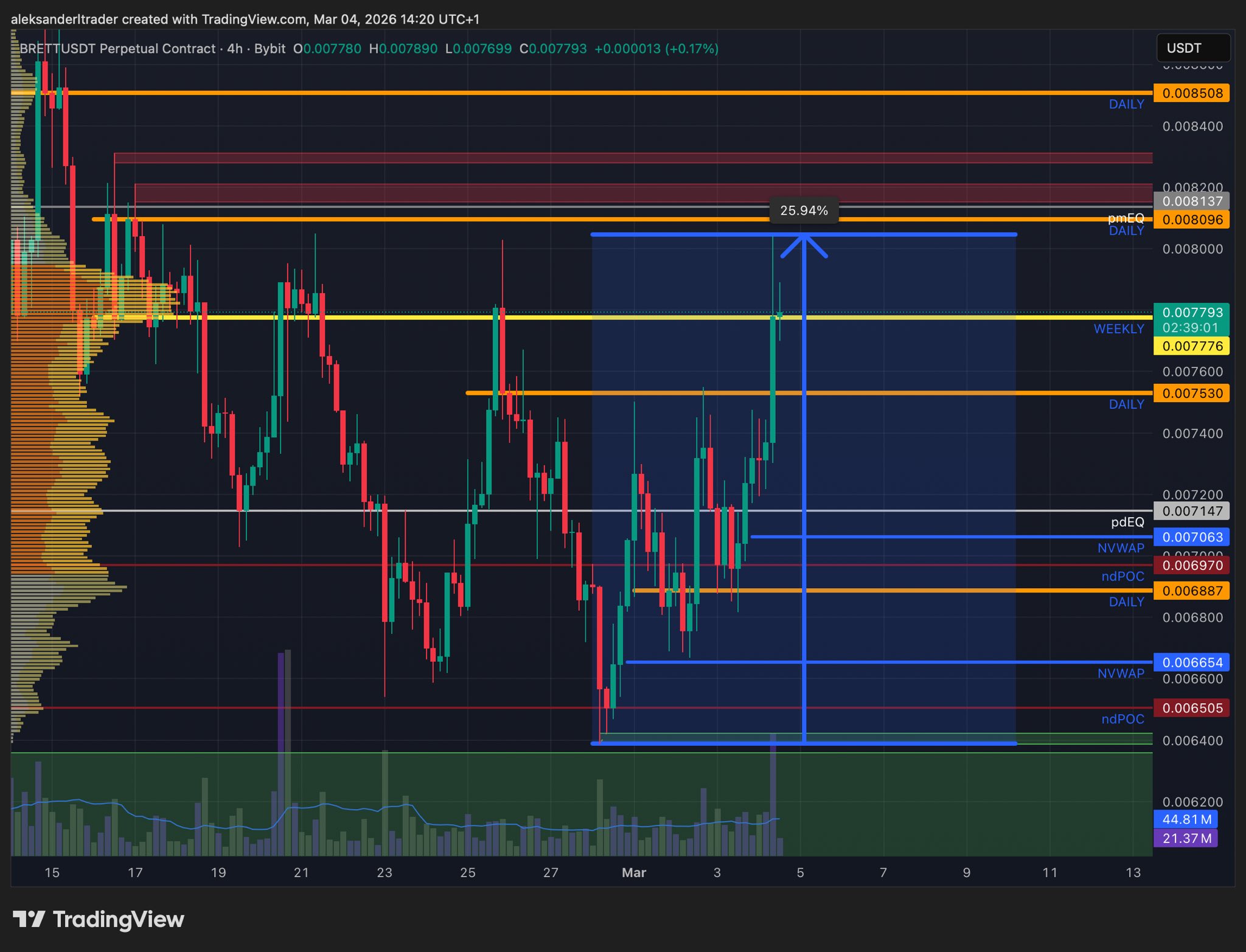Click the gray 0.008137 price label
Viewport: 1246px width, 952px height.
(x=1191, y=201)
